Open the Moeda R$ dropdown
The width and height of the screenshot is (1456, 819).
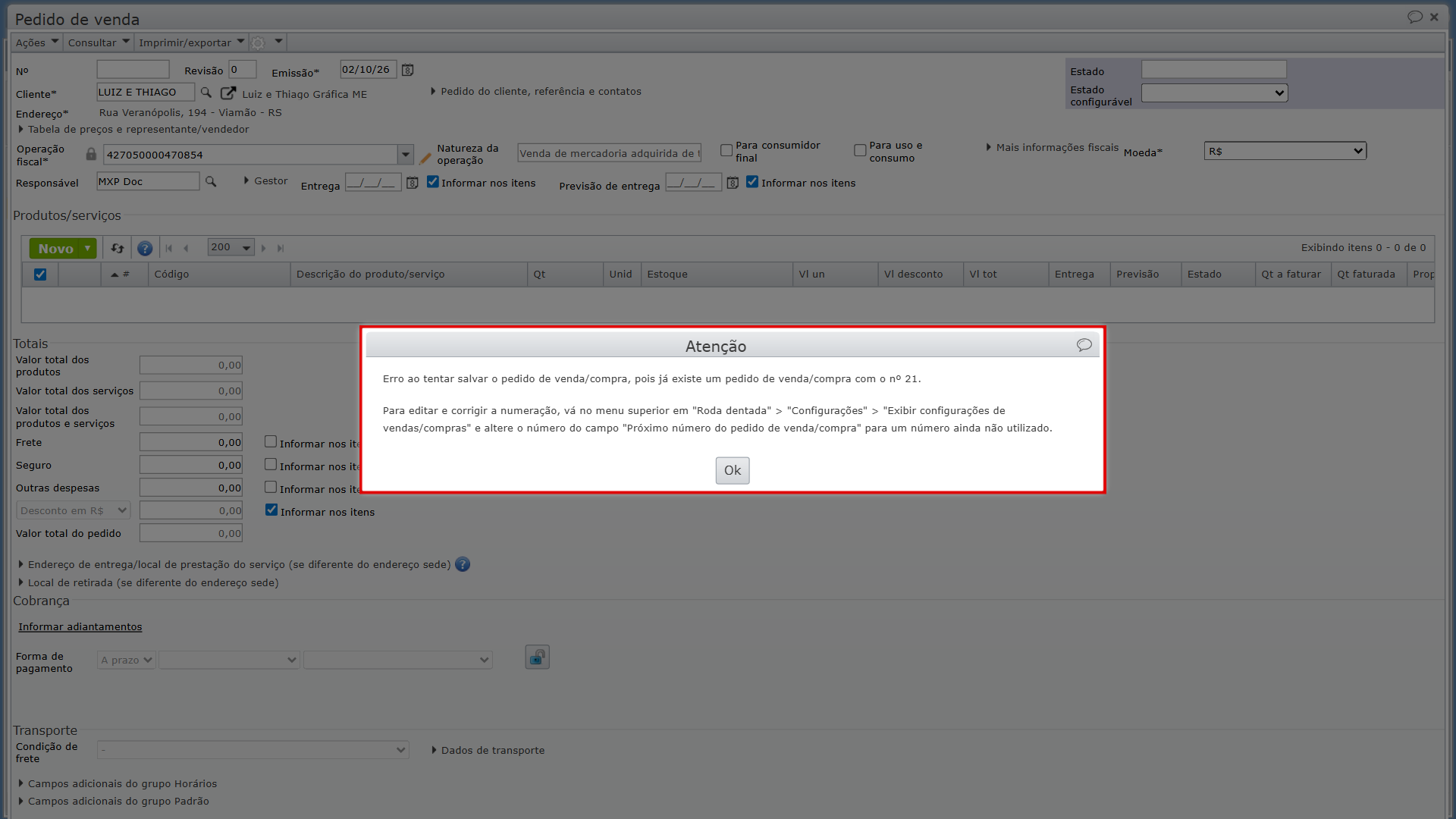pos(1285,151)
